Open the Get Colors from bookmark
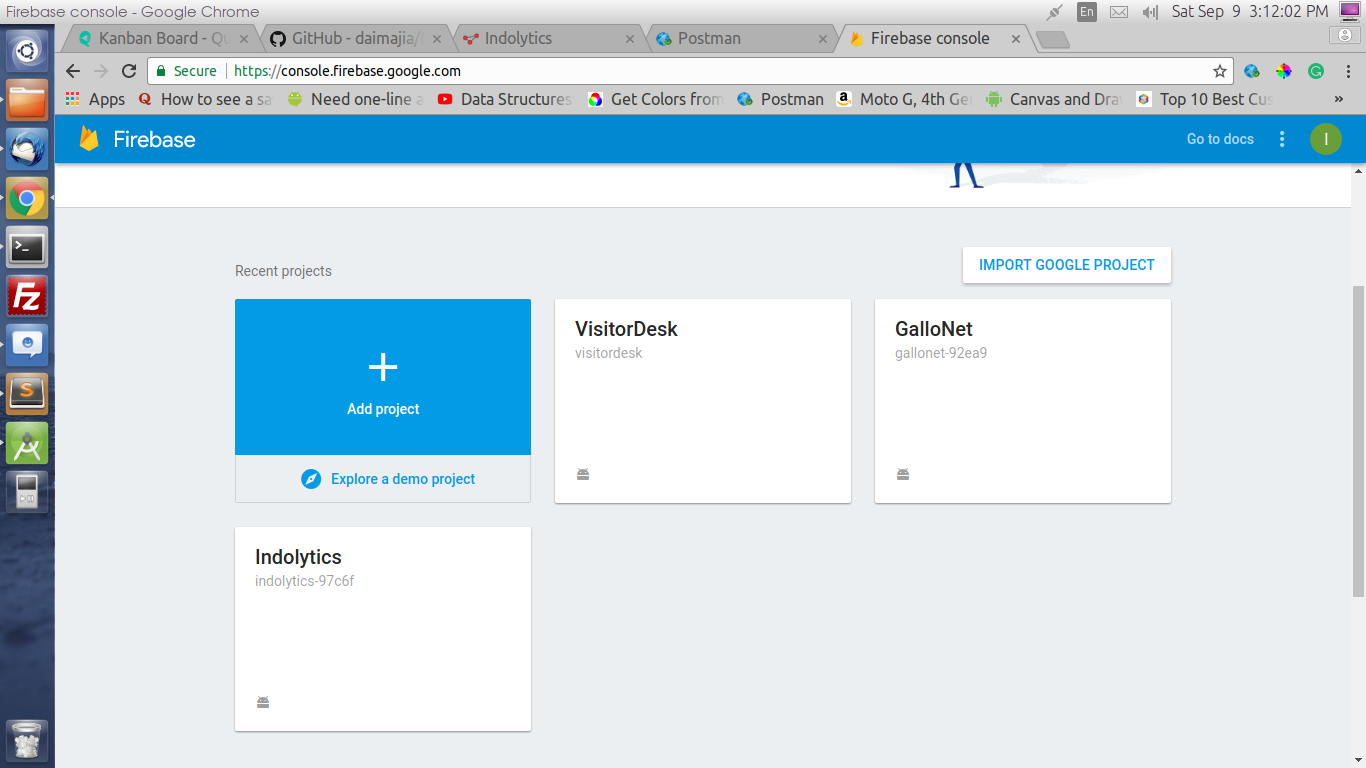Screen dimensions: 1366x768 [x=655, y=99]
